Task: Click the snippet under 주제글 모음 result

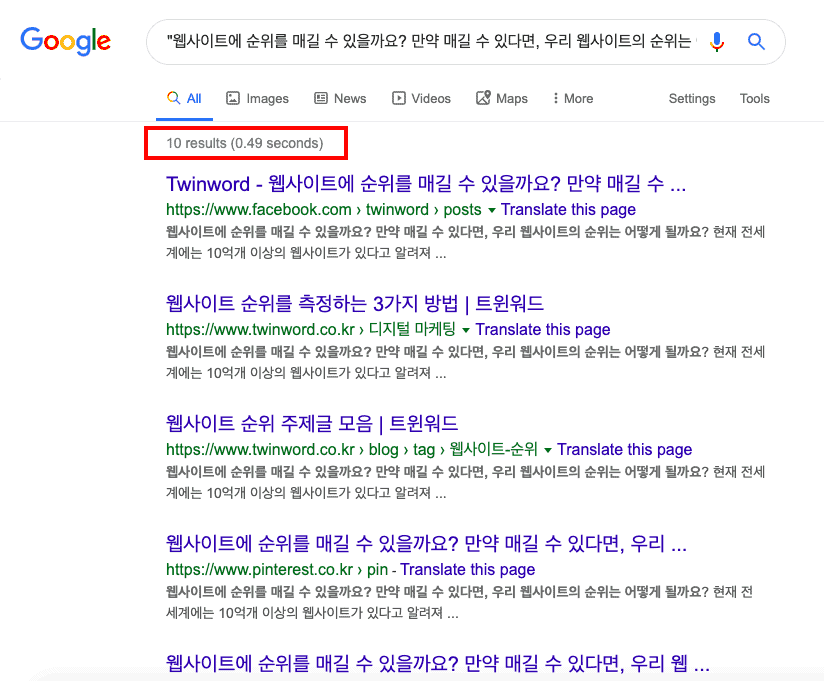Action: click(466, 482)
